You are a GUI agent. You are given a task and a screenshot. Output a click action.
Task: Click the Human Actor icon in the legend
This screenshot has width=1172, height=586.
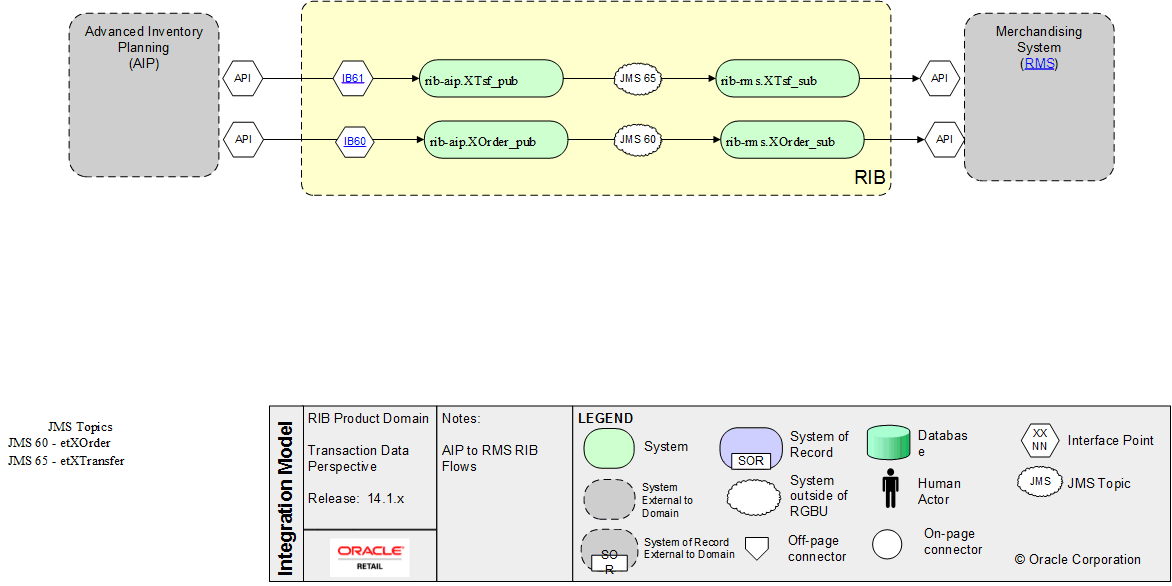[889, 489]
